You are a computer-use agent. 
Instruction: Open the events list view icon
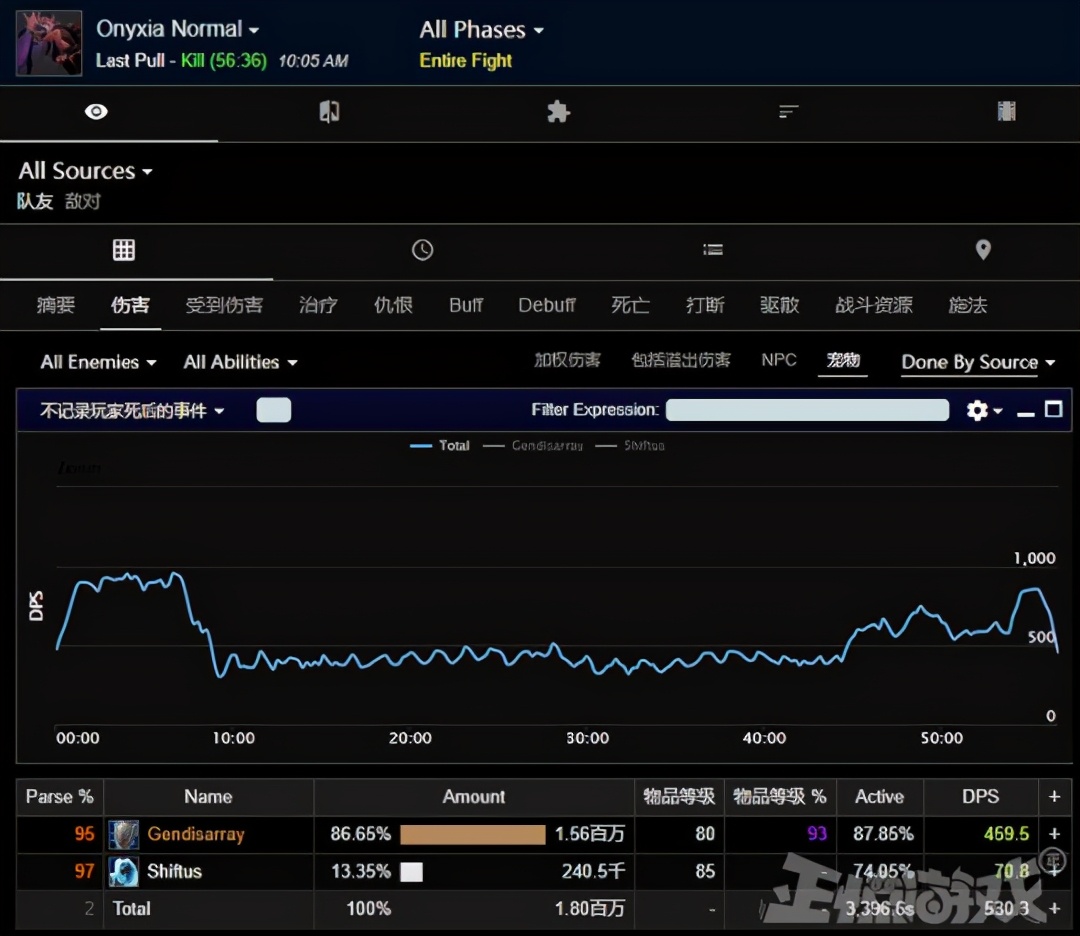tap(713, 250)
